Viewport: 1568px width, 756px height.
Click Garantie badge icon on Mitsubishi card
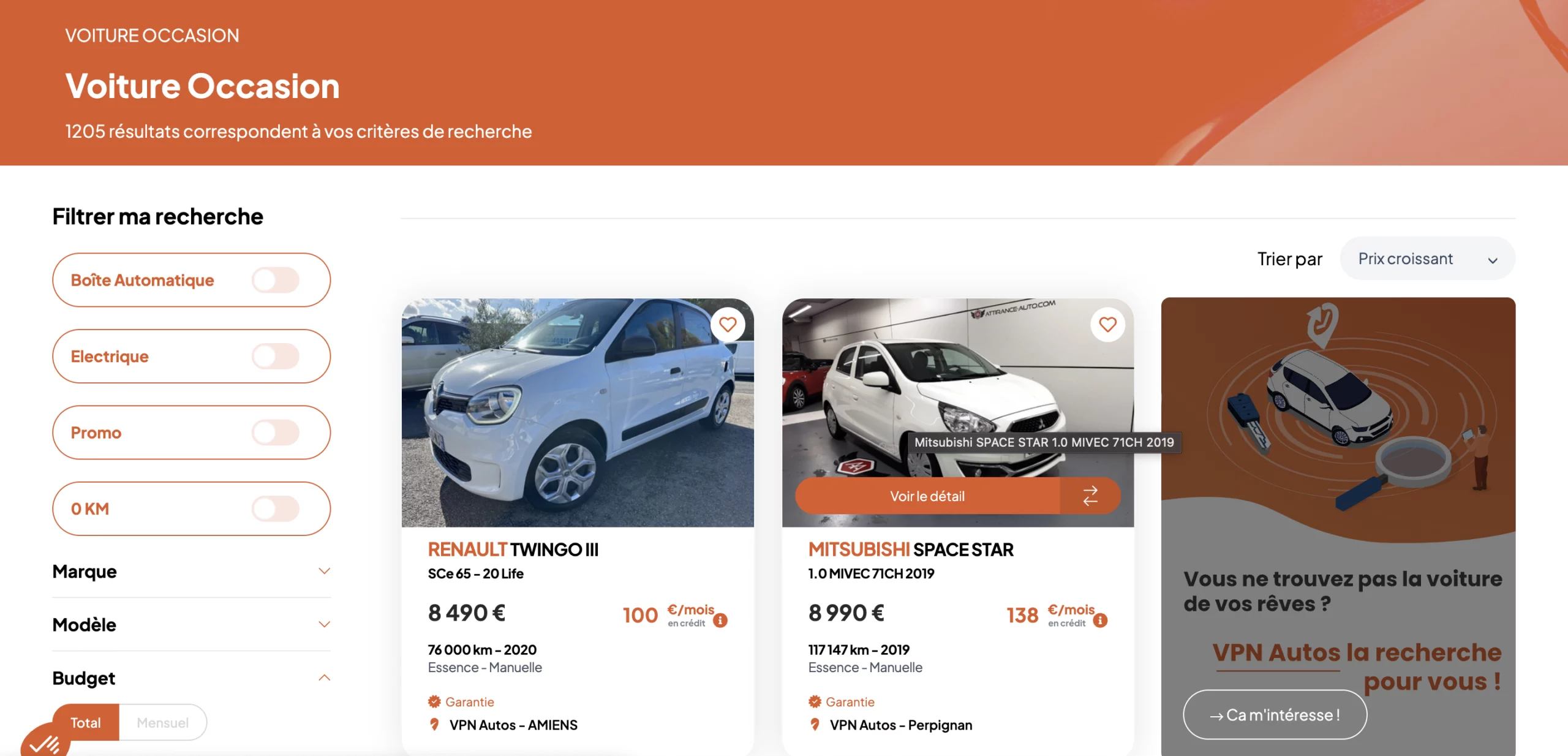[814, 701]
